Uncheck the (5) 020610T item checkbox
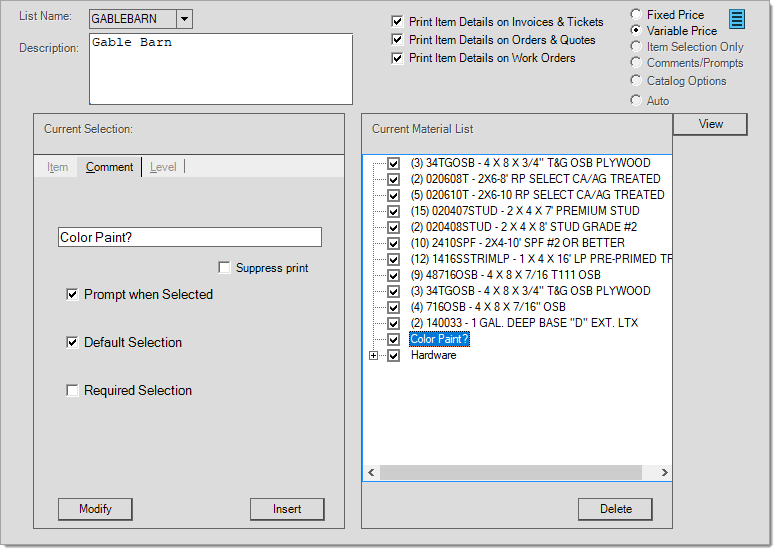Screen dimensions: 777x552 pos(393,195)
